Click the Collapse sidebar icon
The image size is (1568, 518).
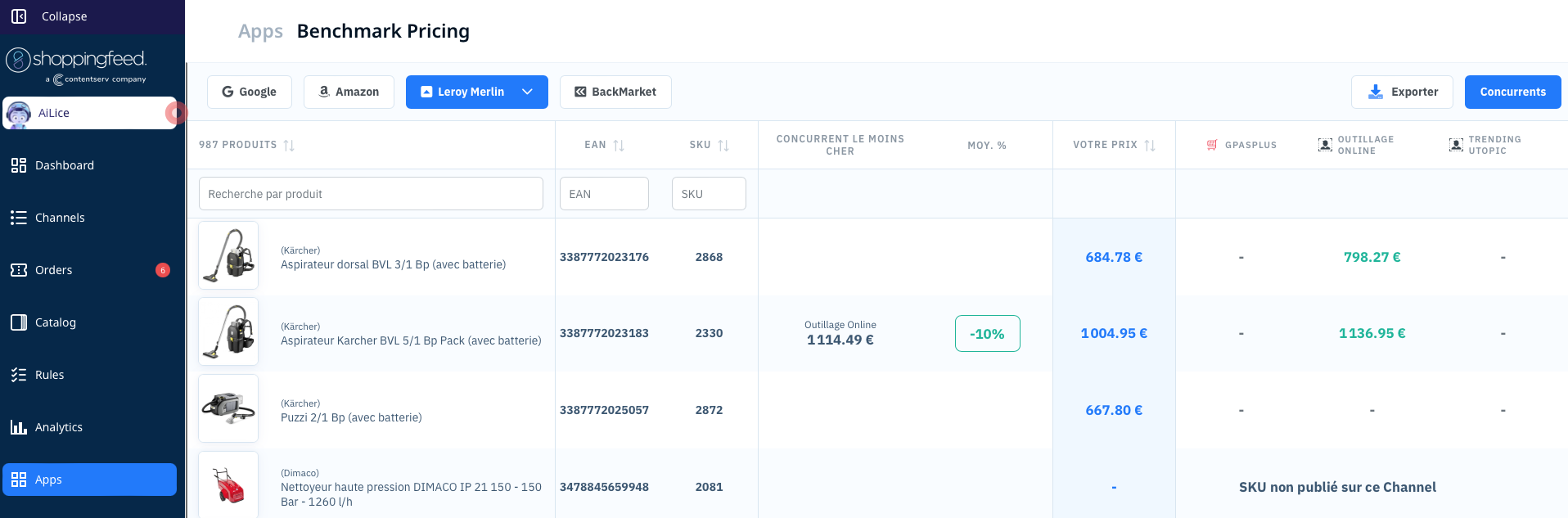[x=19, y=16]
